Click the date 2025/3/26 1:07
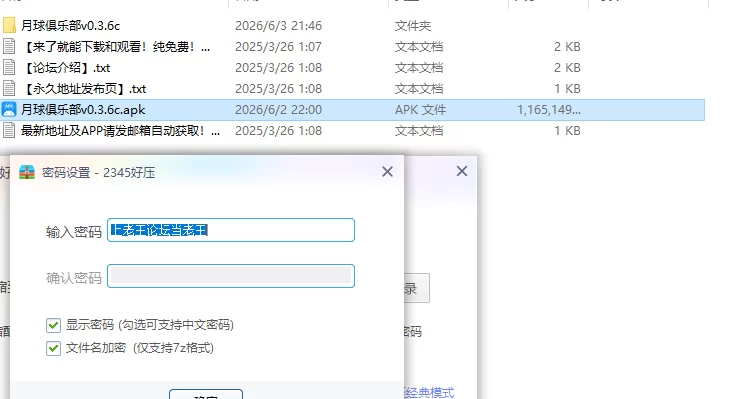This screenshot has width=742, height=399. 279,47
